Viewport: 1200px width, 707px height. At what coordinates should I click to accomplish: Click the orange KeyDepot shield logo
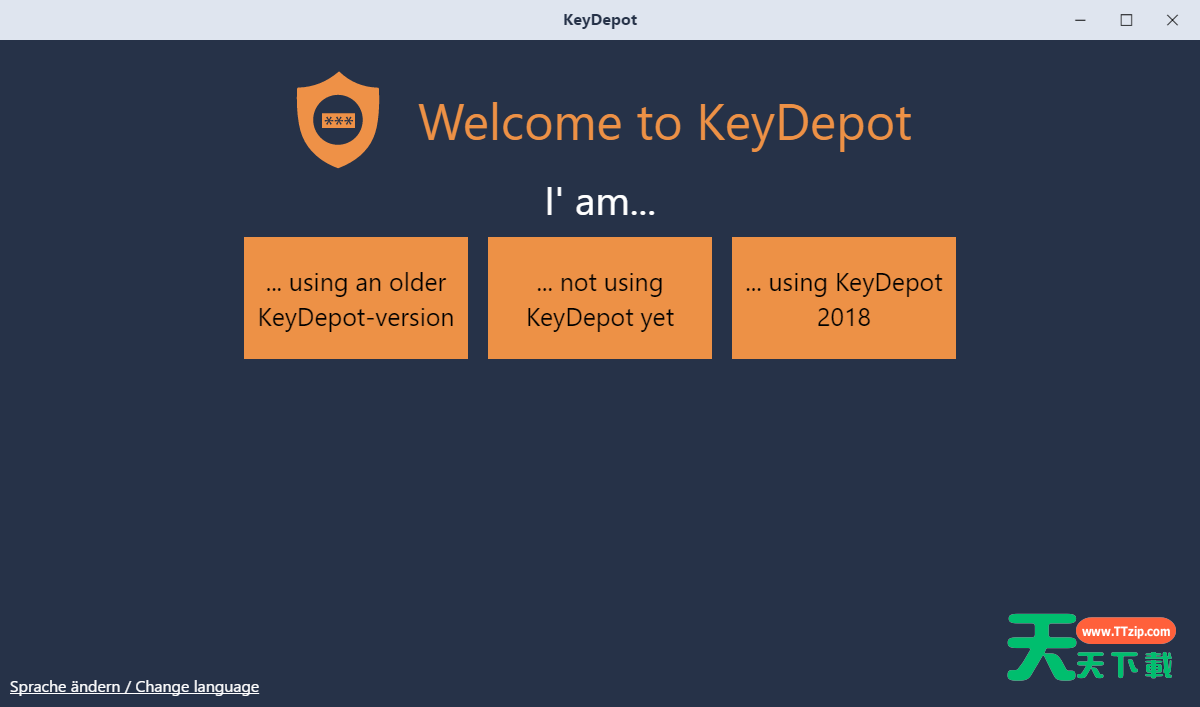(x=338, y=120)
